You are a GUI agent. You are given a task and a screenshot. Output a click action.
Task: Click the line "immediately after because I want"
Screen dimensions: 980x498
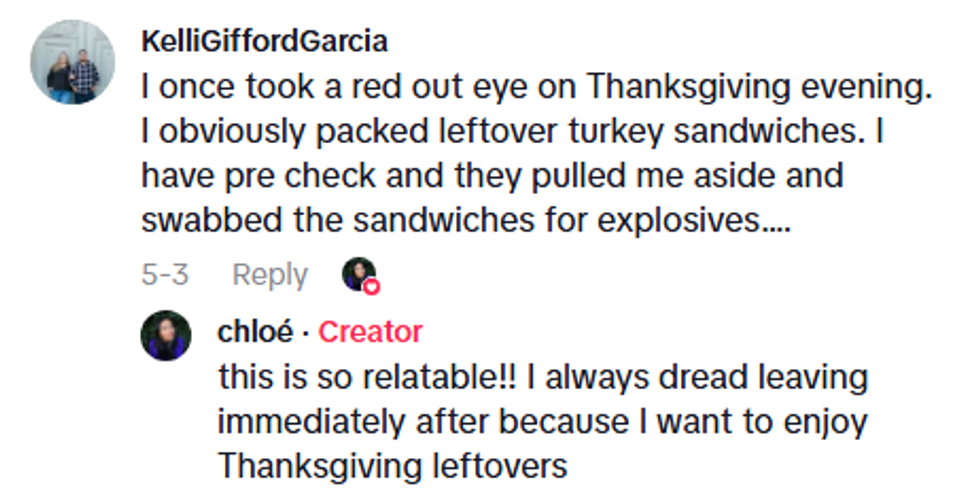point(542,422)
